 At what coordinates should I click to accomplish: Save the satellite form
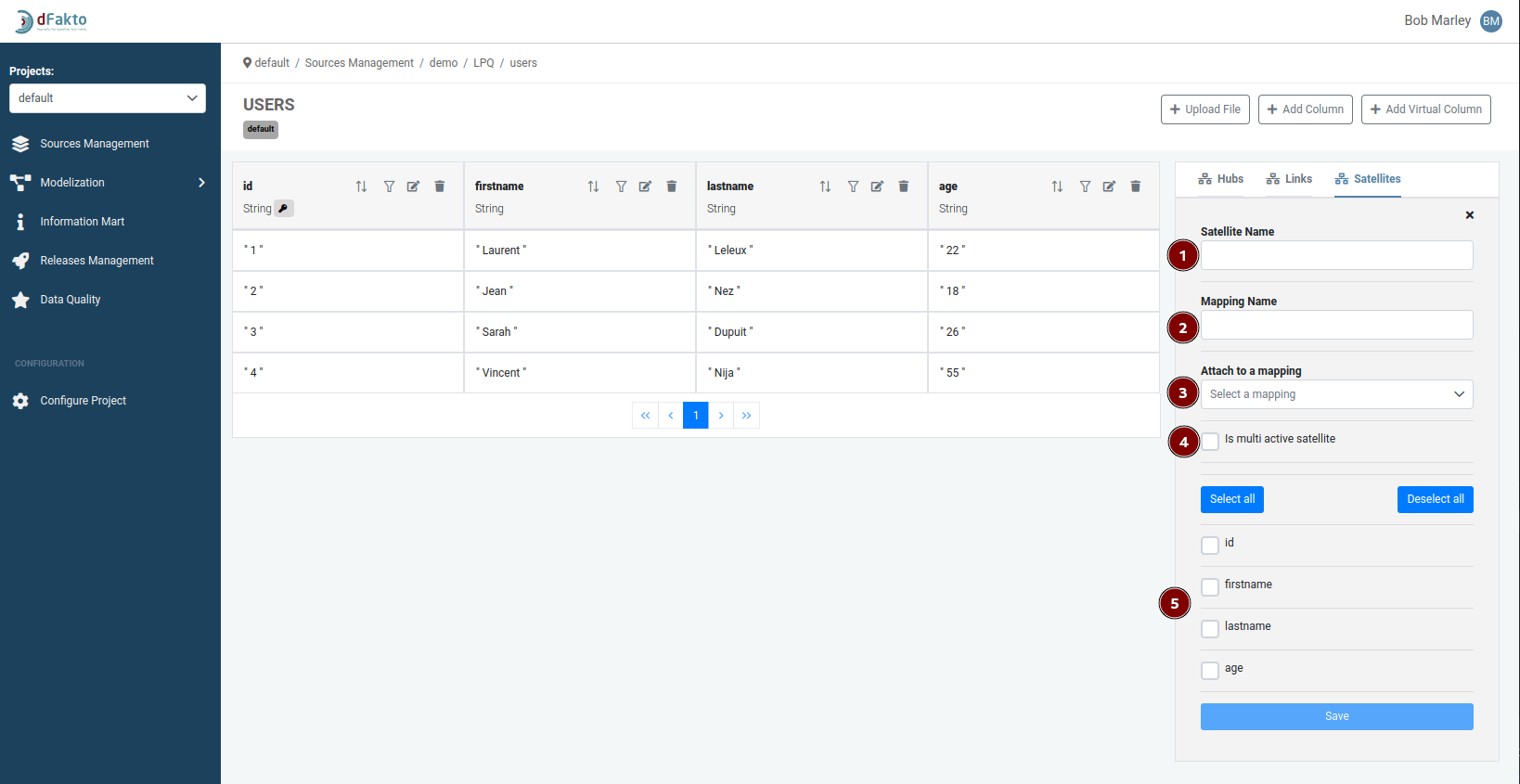tap(1337, 716)
